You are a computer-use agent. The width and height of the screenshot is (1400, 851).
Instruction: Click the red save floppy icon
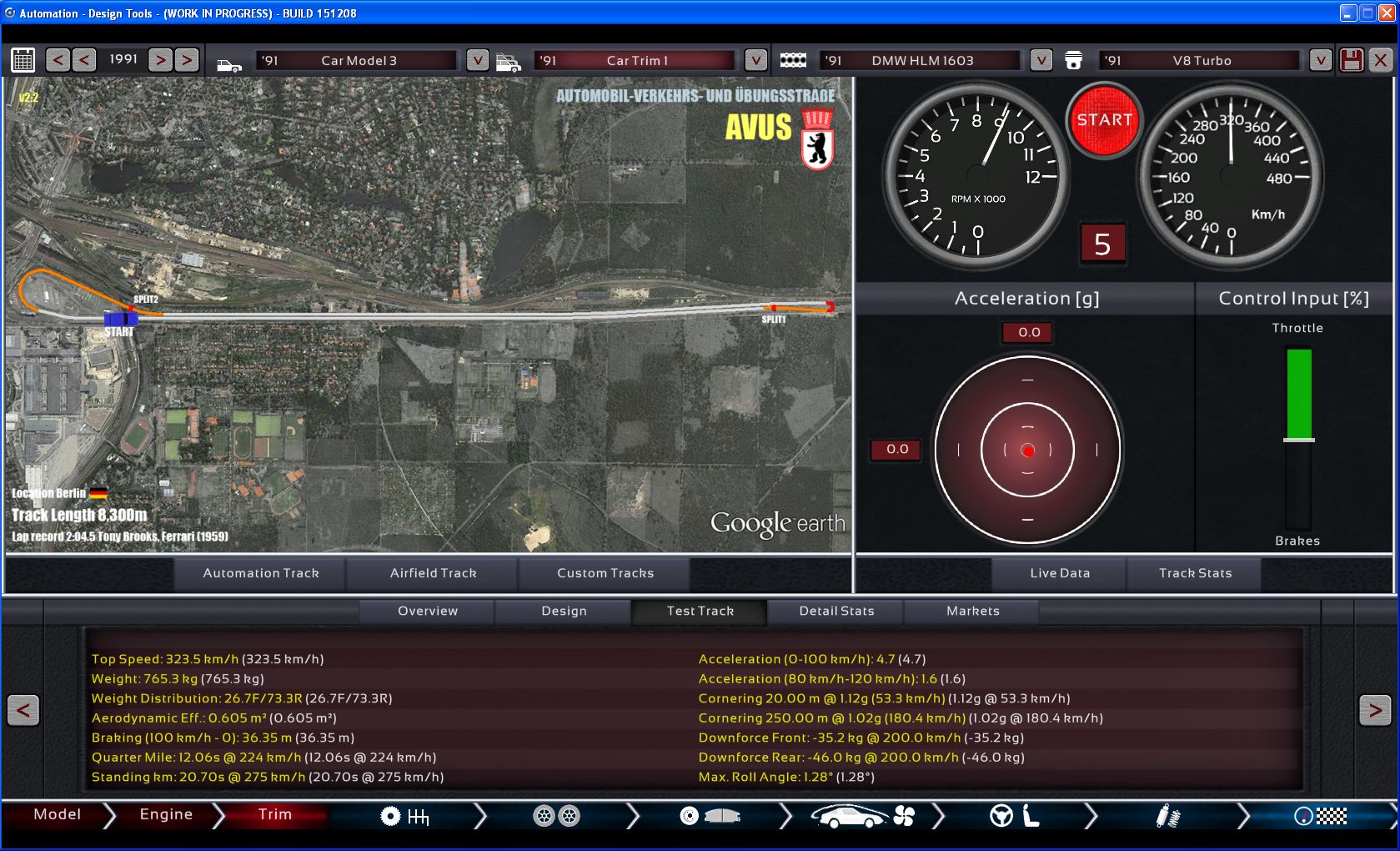1352,60
